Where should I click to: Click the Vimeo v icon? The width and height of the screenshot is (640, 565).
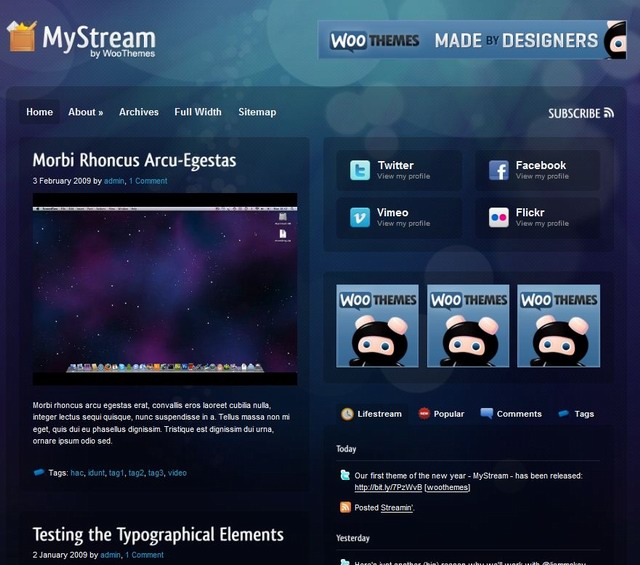click(360, 217)
